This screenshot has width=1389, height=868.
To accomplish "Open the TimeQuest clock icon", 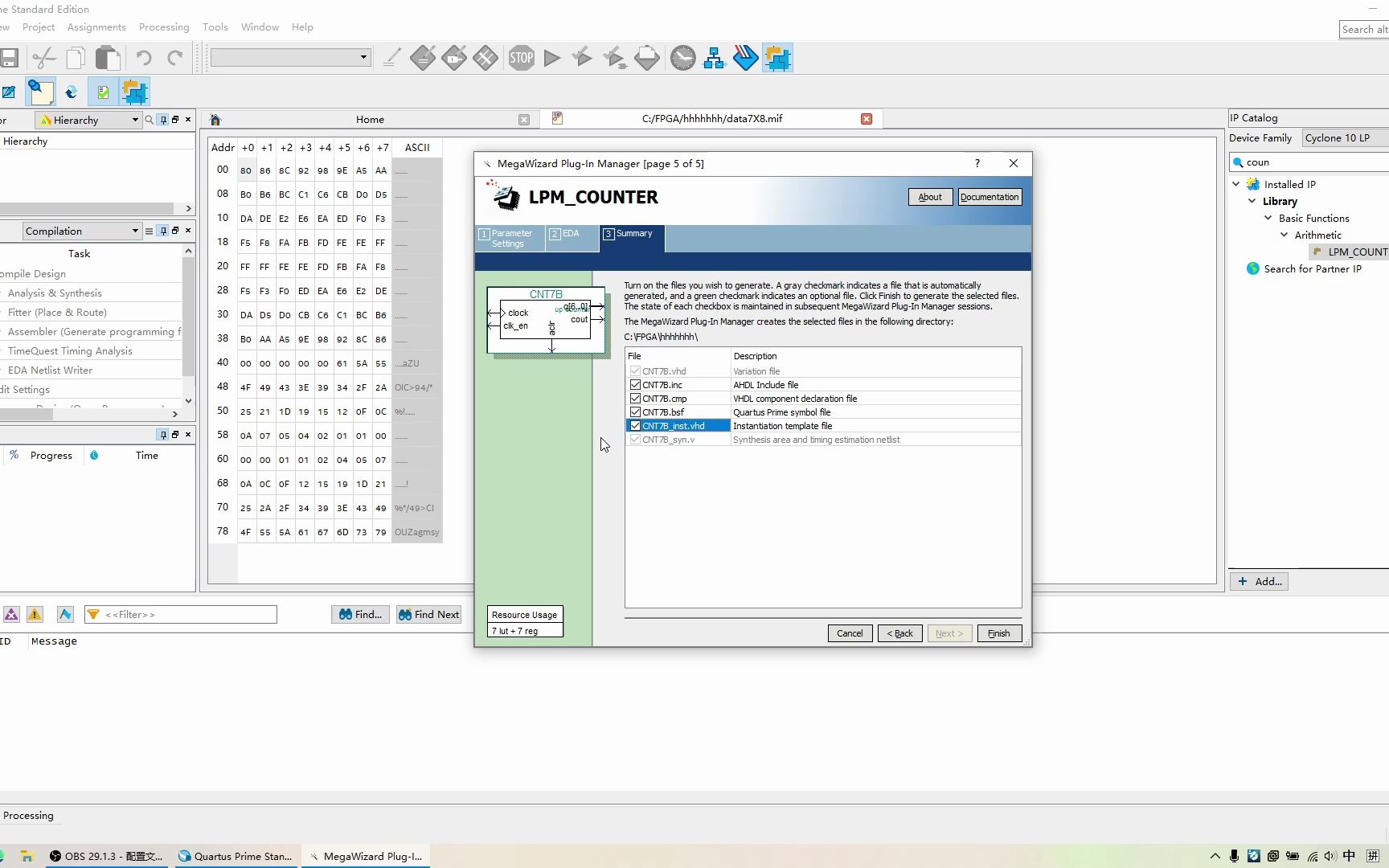I will pos(683,58).
